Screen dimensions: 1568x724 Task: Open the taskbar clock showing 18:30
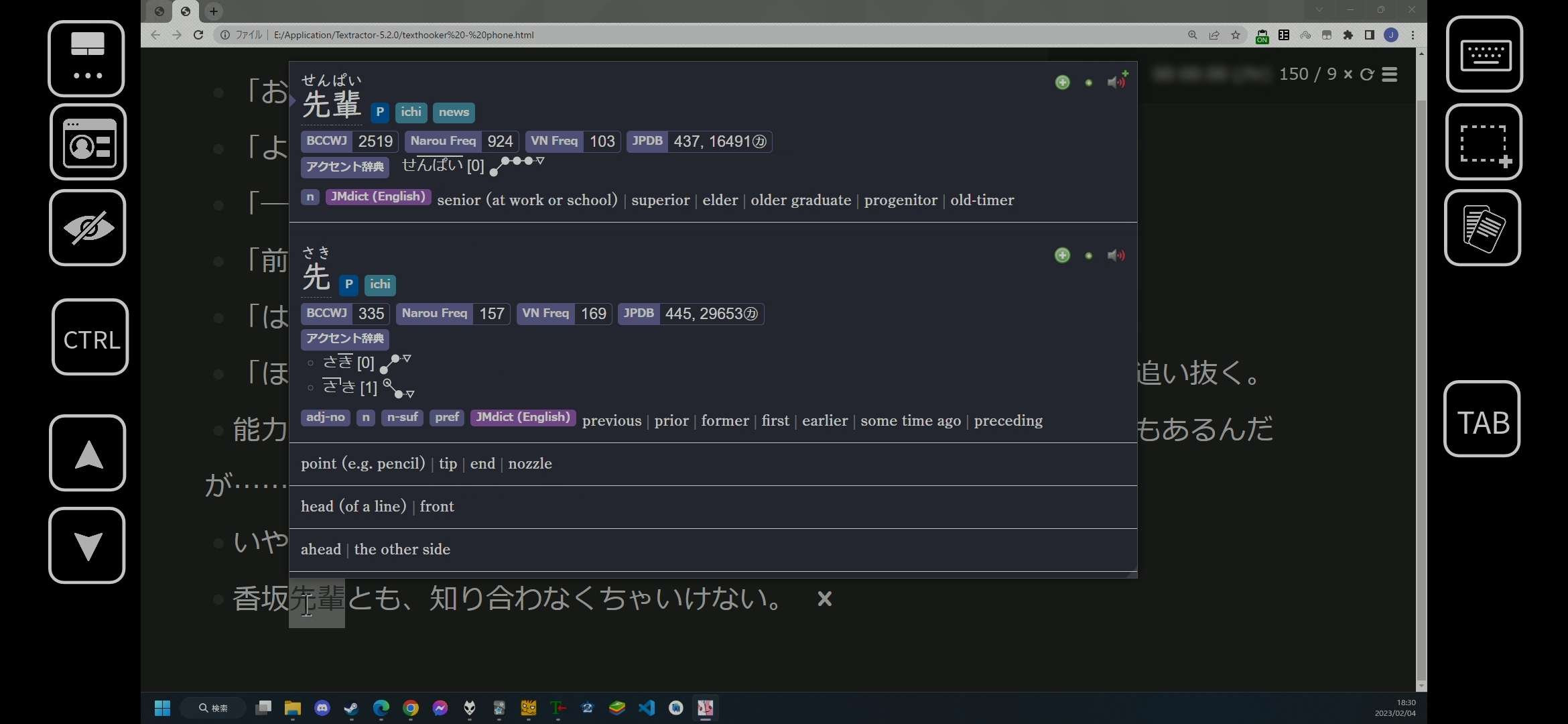click(1395, 708)
